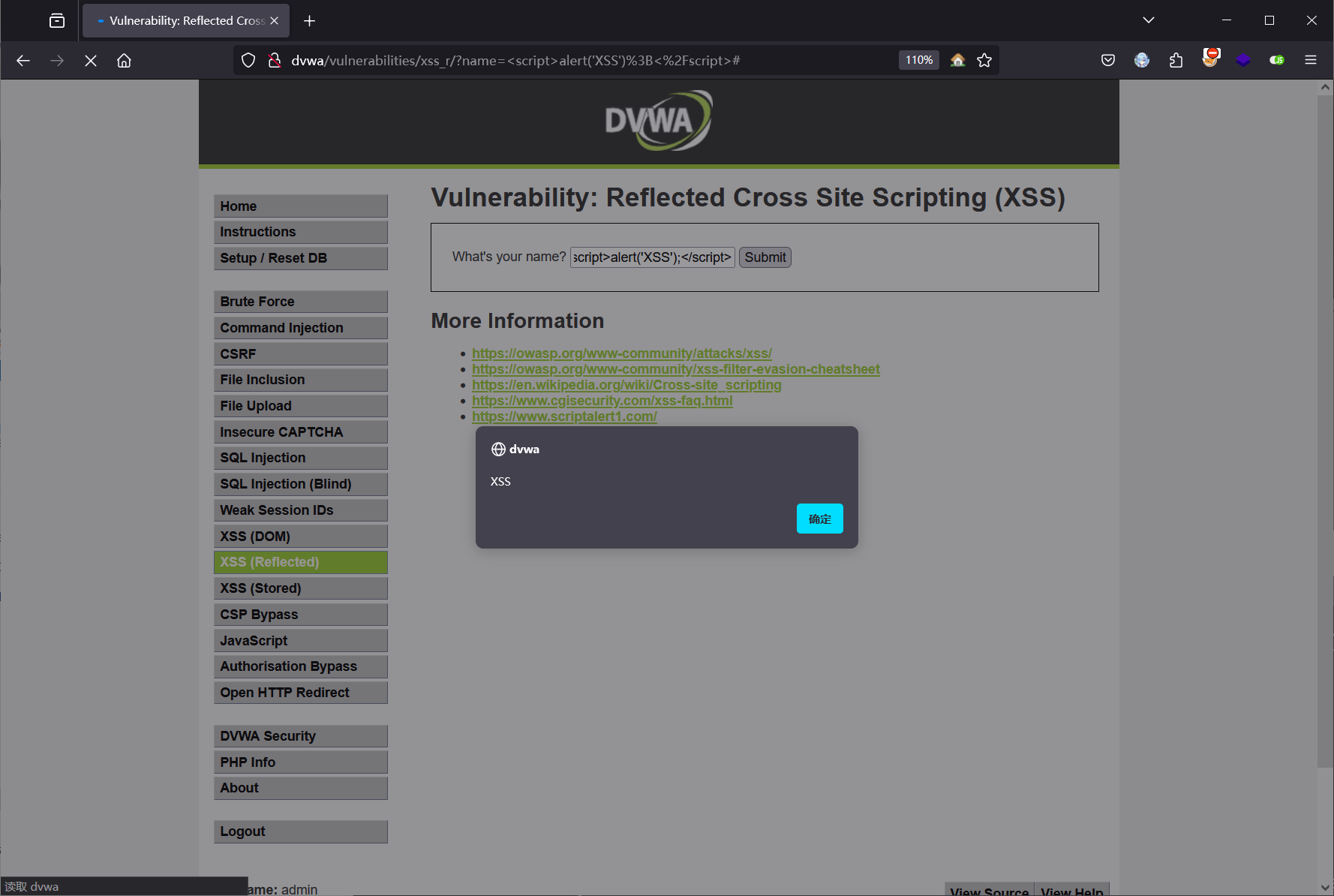
Task: Open Wikipedia Cross-site_scripting link
Action: 626,385
